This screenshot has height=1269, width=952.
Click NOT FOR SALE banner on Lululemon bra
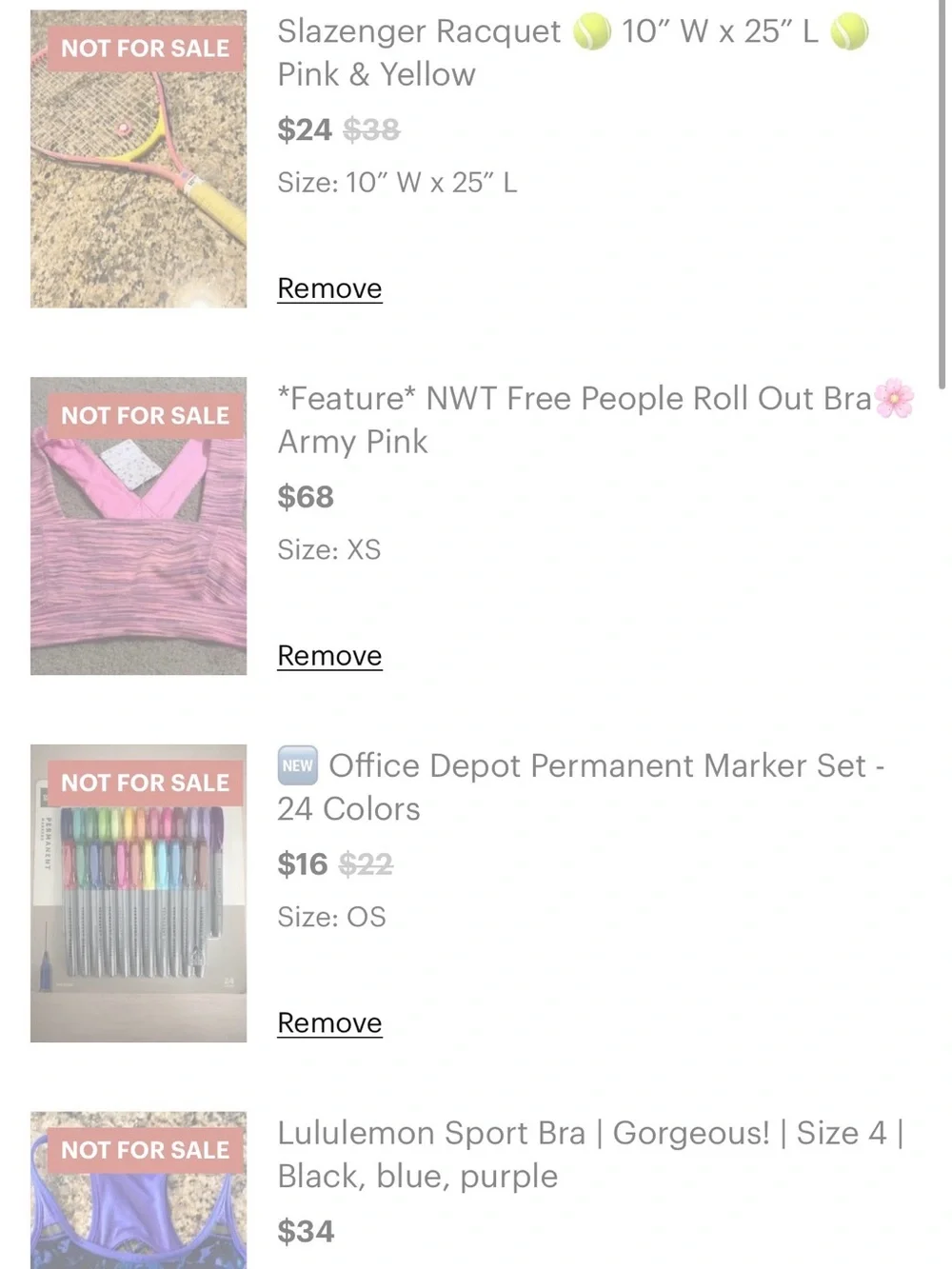146,1151
